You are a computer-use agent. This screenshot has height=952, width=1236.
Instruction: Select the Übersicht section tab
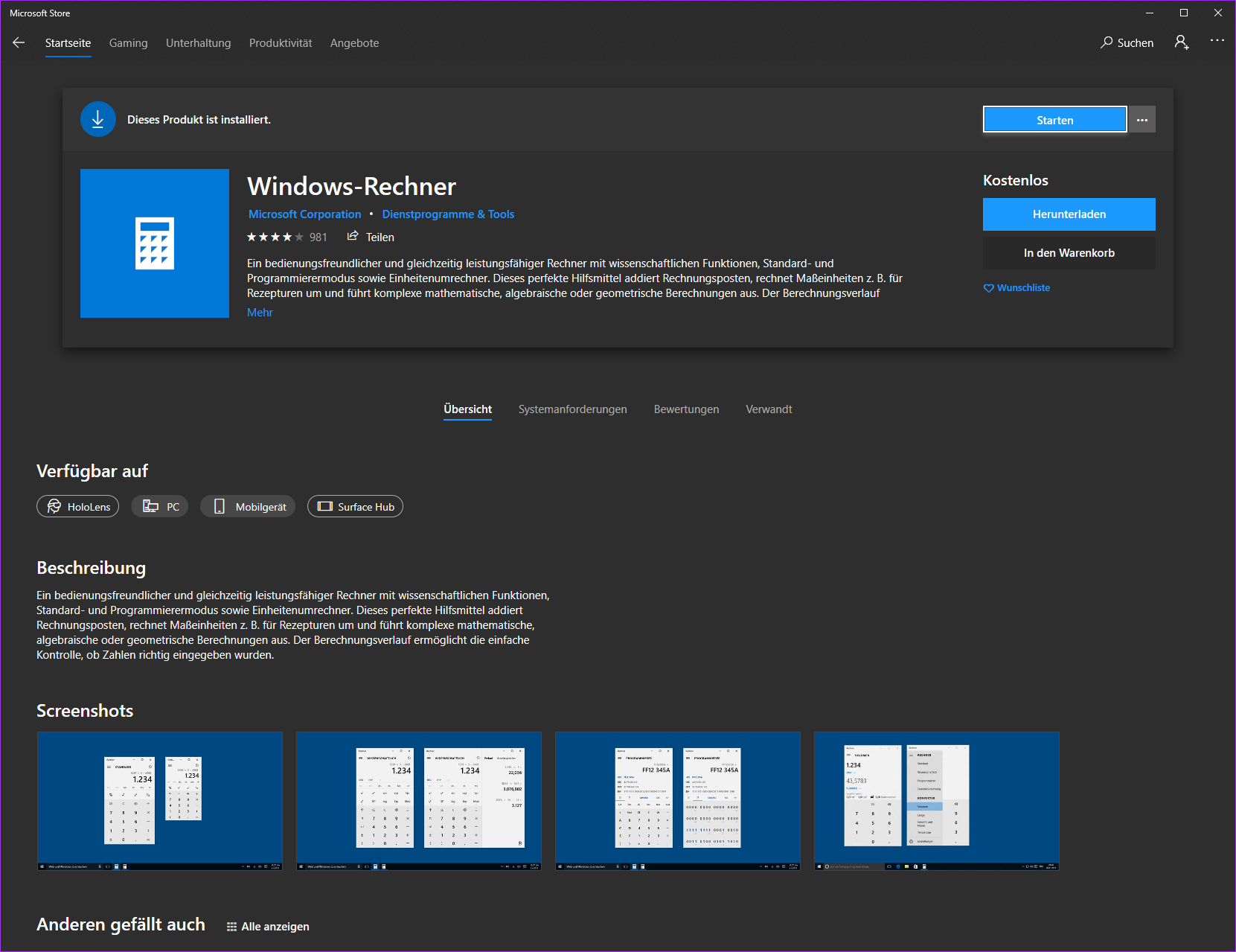[x=467, y=409]
